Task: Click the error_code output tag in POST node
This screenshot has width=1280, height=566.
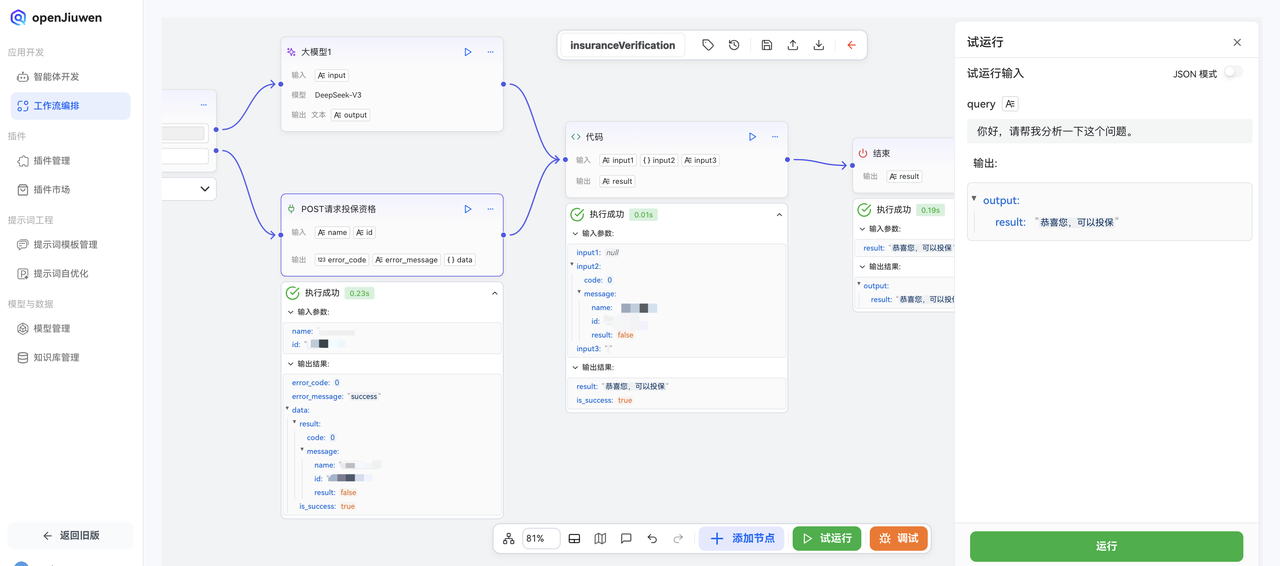Action: [x=342, y=260]
